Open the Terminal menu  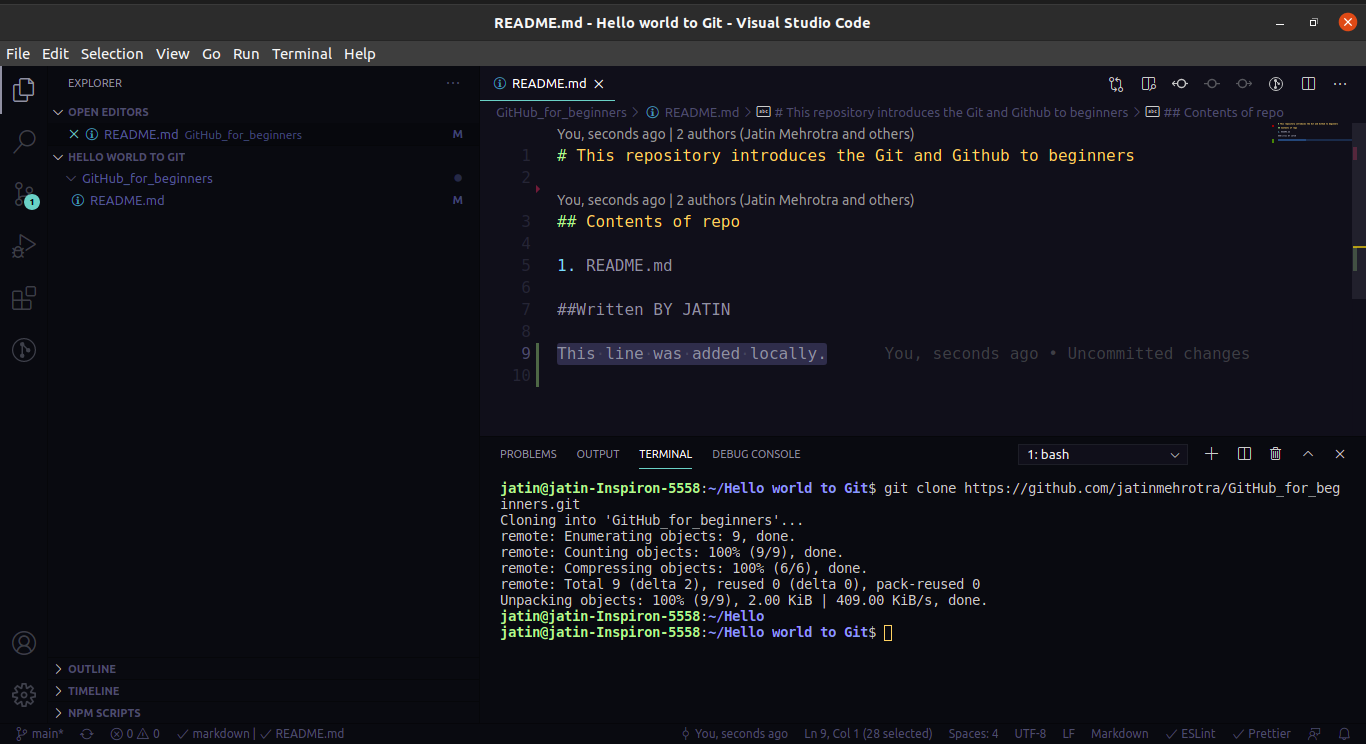(302, 54)
